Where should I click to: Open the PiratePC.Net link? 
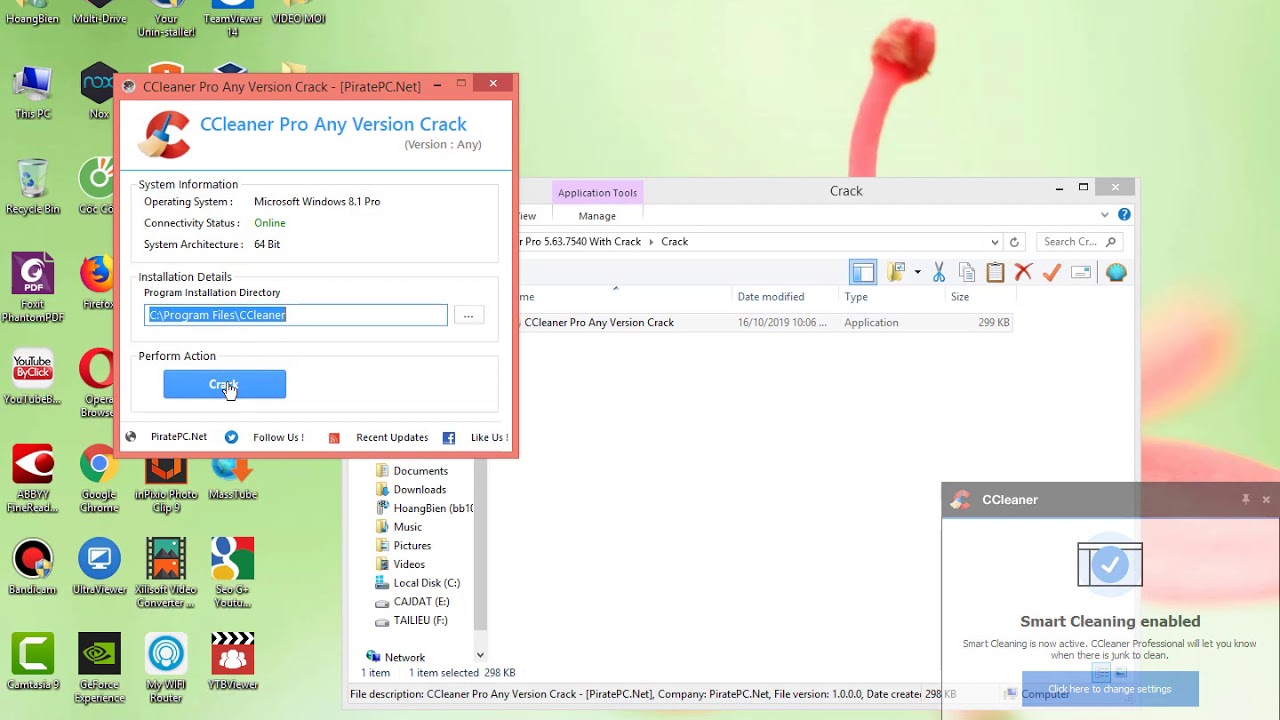[x=178, y=437]
